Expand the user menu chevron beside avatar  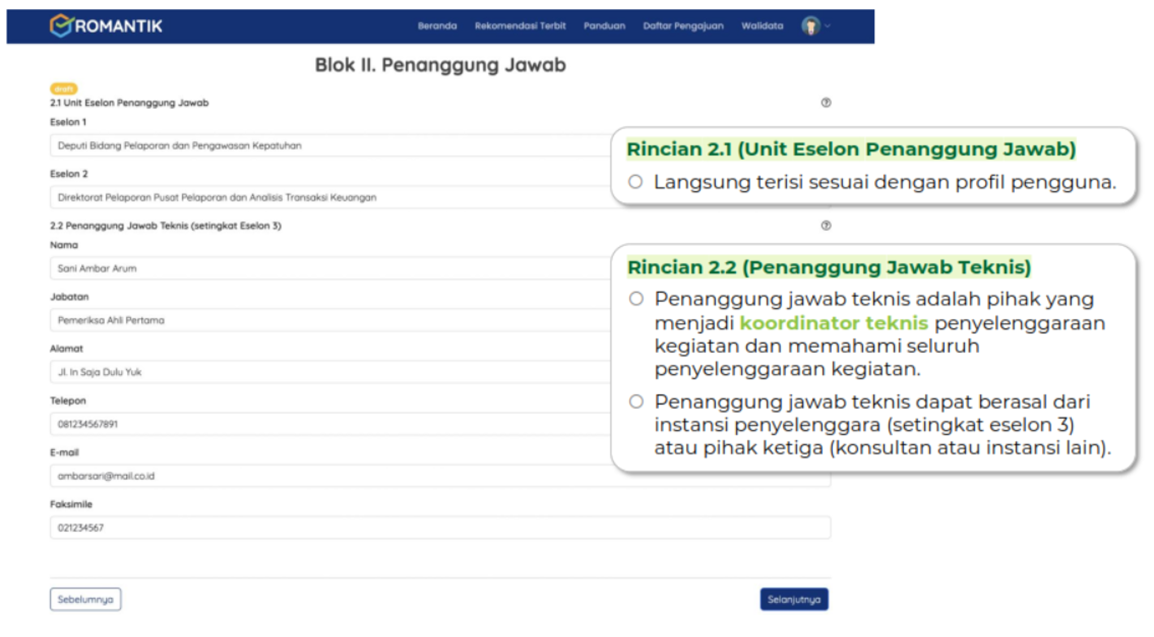click(828, 26)
